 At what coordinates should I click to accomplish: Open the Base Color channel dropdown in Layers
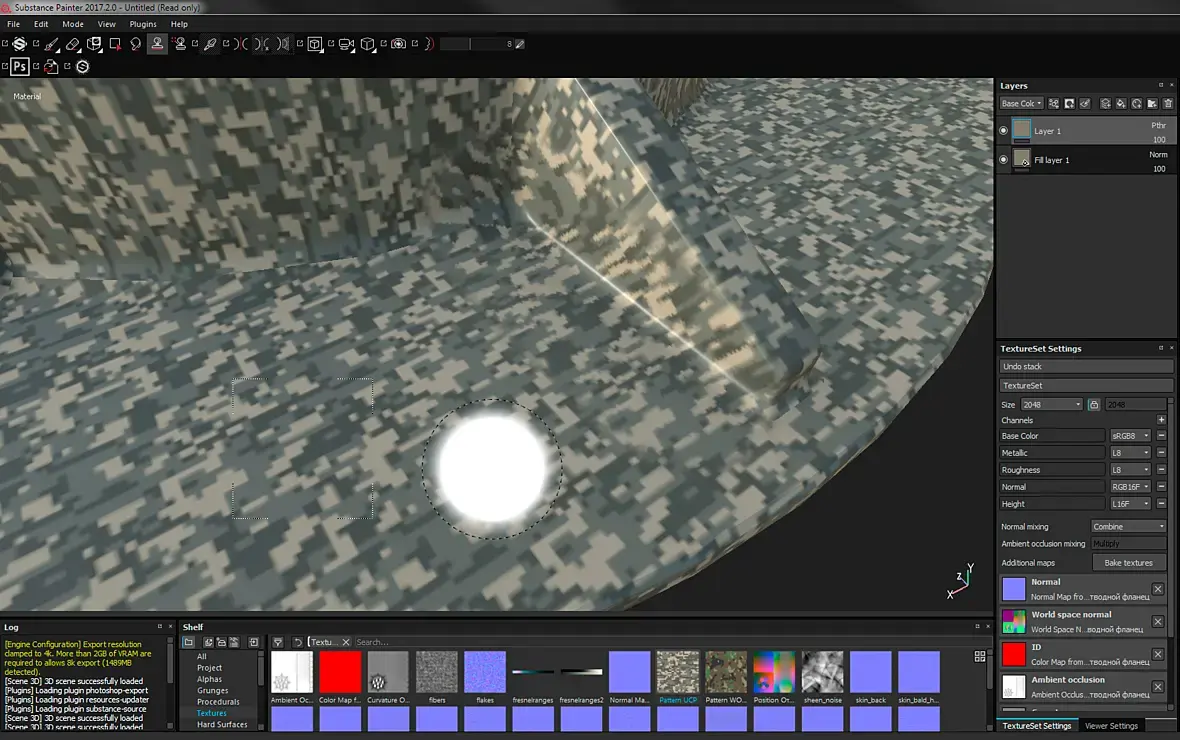click(1021, 104)
